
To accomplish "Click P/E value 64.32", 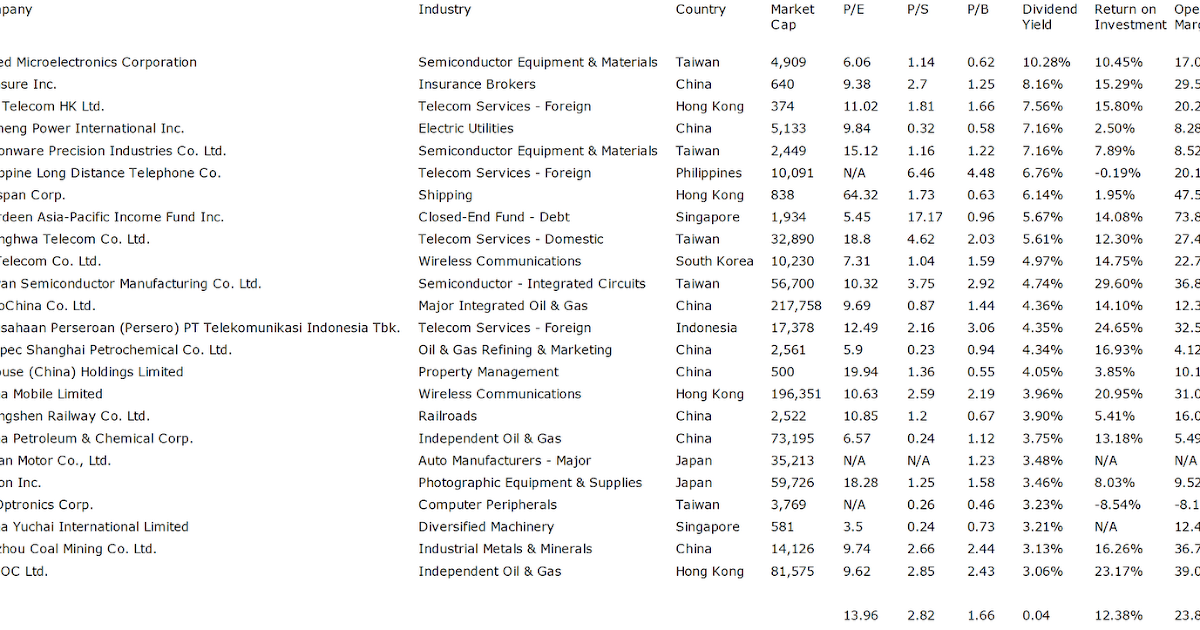I will click(861, 195).
